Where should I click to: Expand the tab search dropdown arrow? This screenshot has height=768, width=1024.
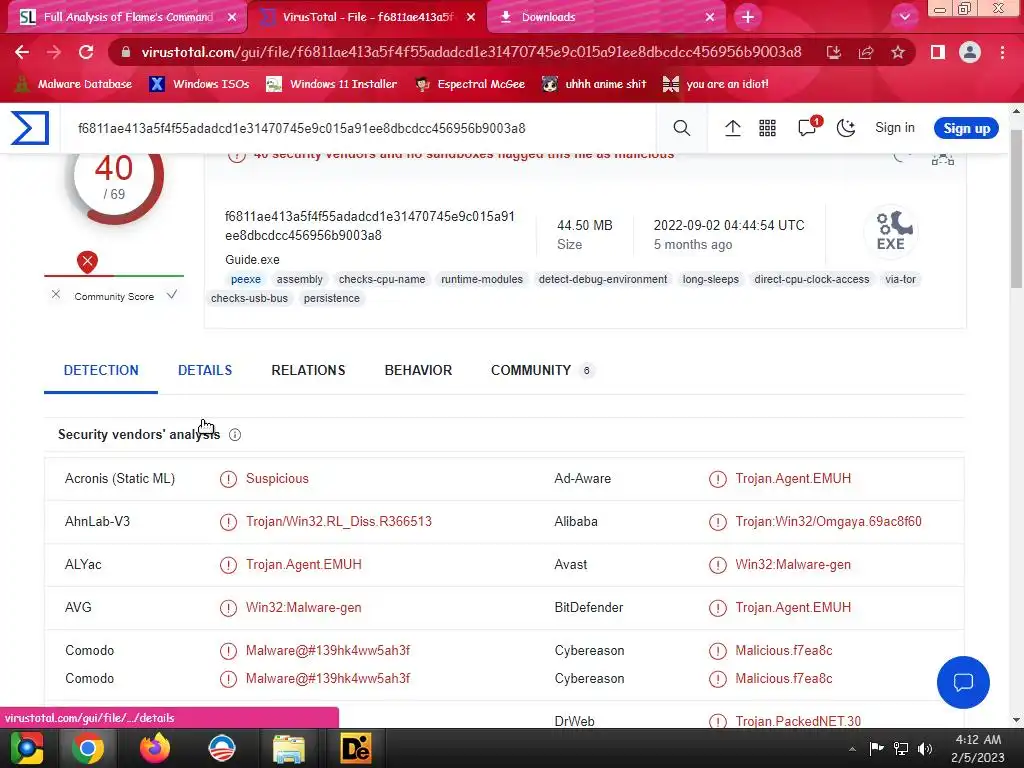click(x=904, y=17)
